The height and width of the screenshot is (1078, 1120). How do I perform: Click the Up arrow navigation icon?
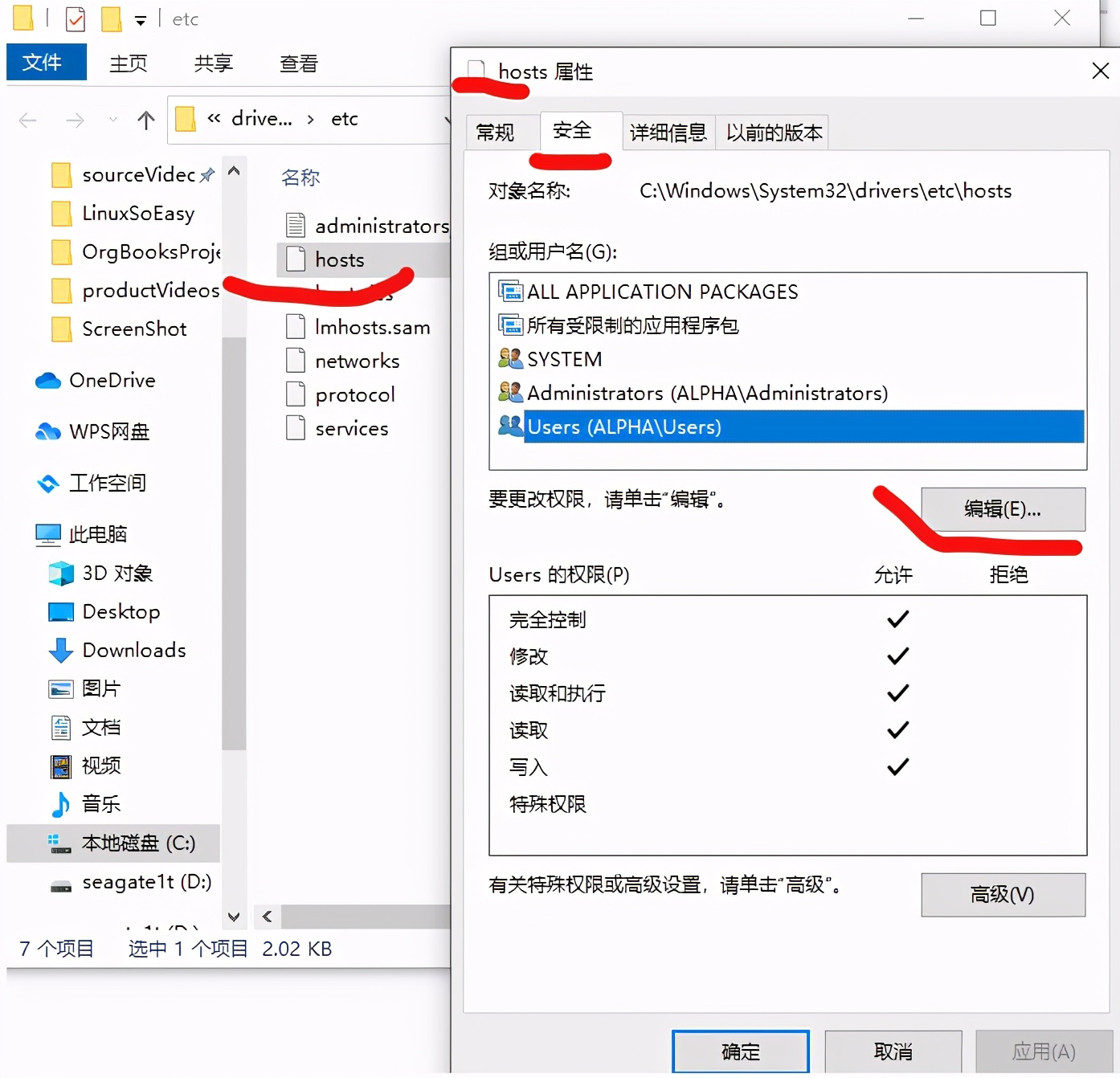tap(146, 120)
